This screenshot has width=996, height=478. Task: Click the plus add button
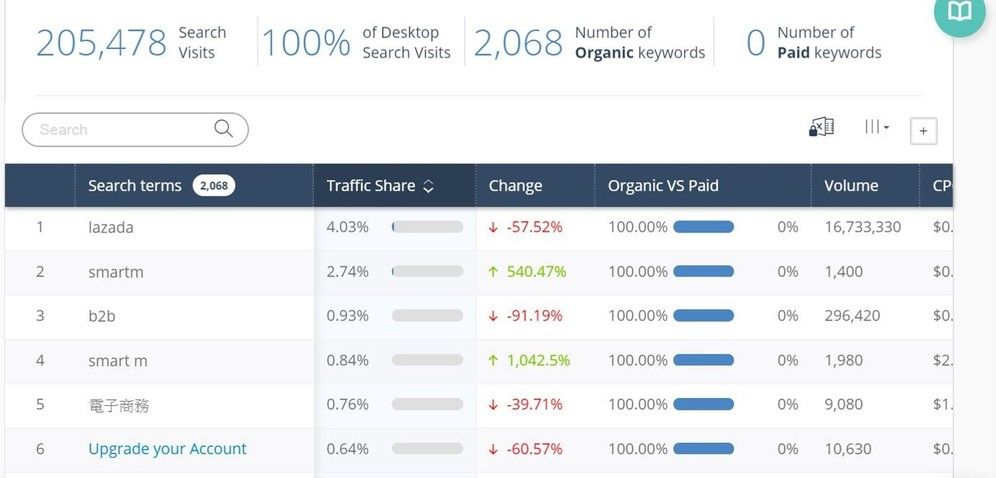point(923,131)
